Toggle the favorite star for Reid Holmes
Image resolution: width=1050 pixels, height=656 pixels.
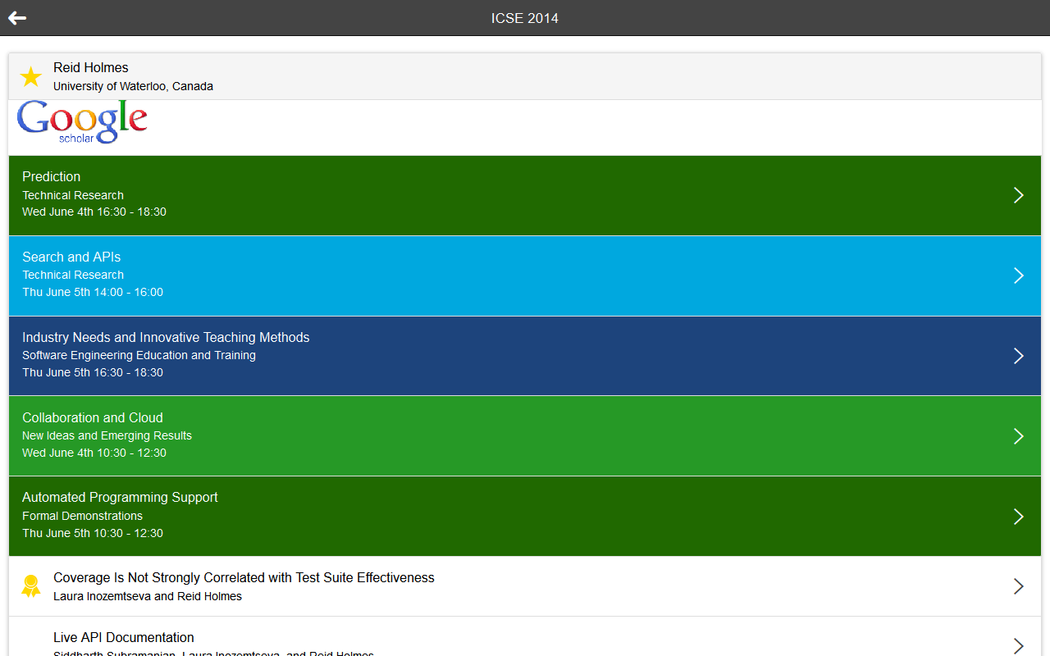coord(31,77)
